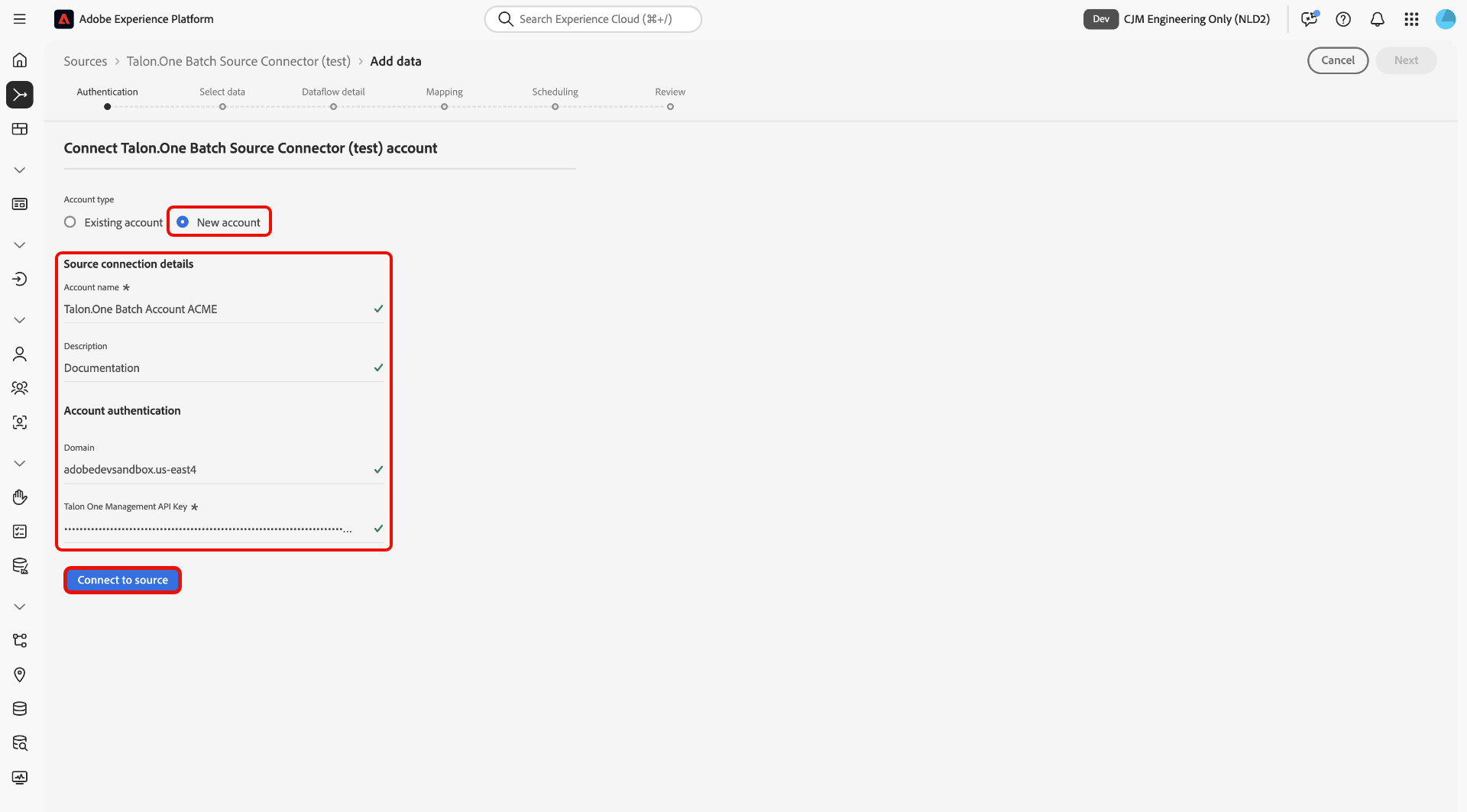
Task: Edit the Description field
Action: point(224,368)
